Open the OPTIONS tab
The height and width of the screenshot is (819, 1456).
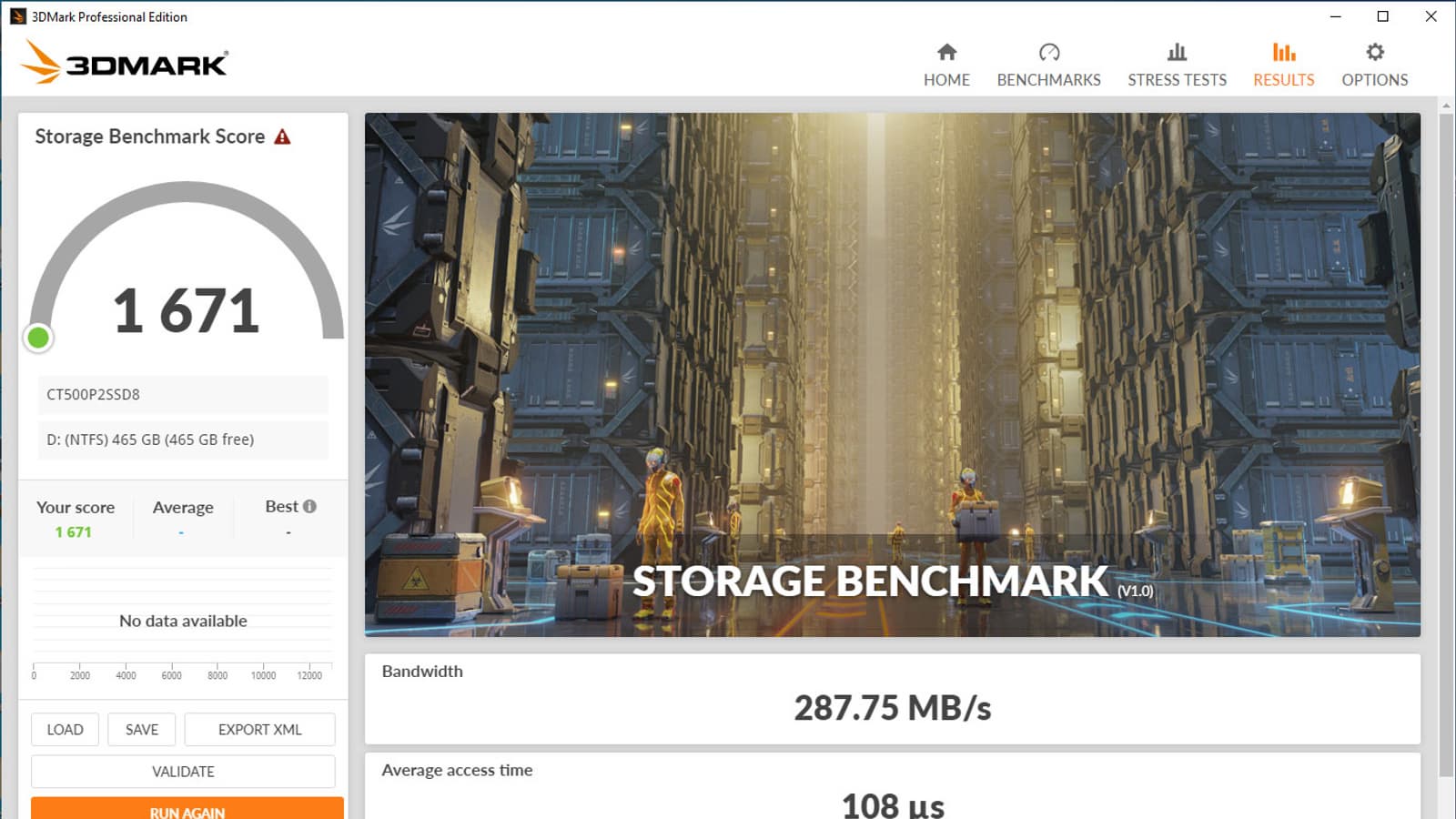click(1375, 80)
